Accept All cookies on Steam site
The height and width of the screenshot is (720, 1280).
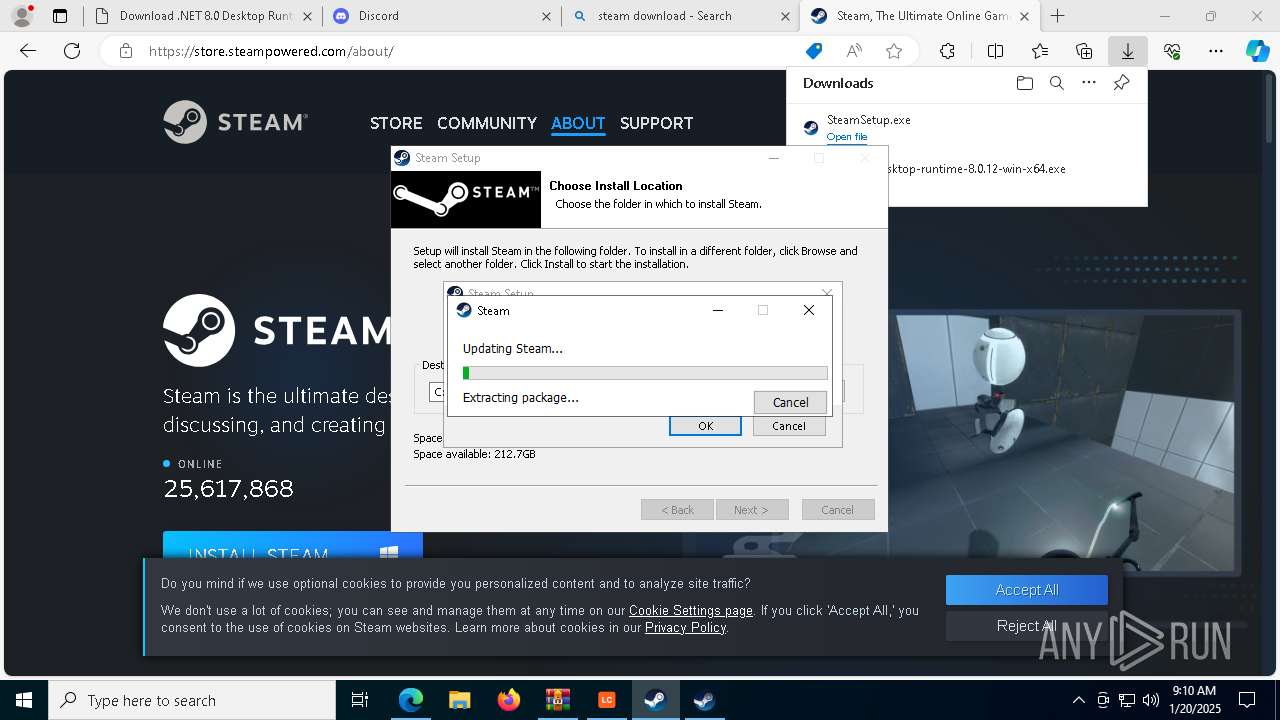tap(1027, 590)
